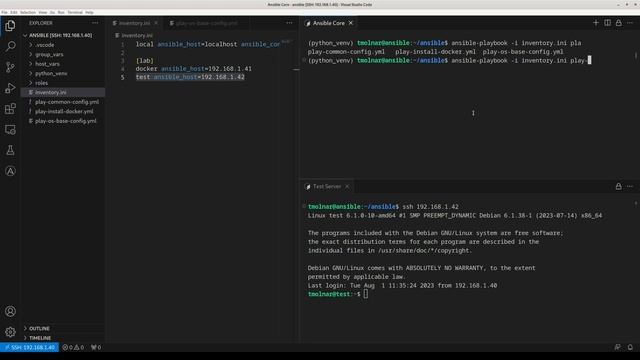Open the Manage gear icon
The width and height of the screenshot is (640, 360).
point(10,332)
